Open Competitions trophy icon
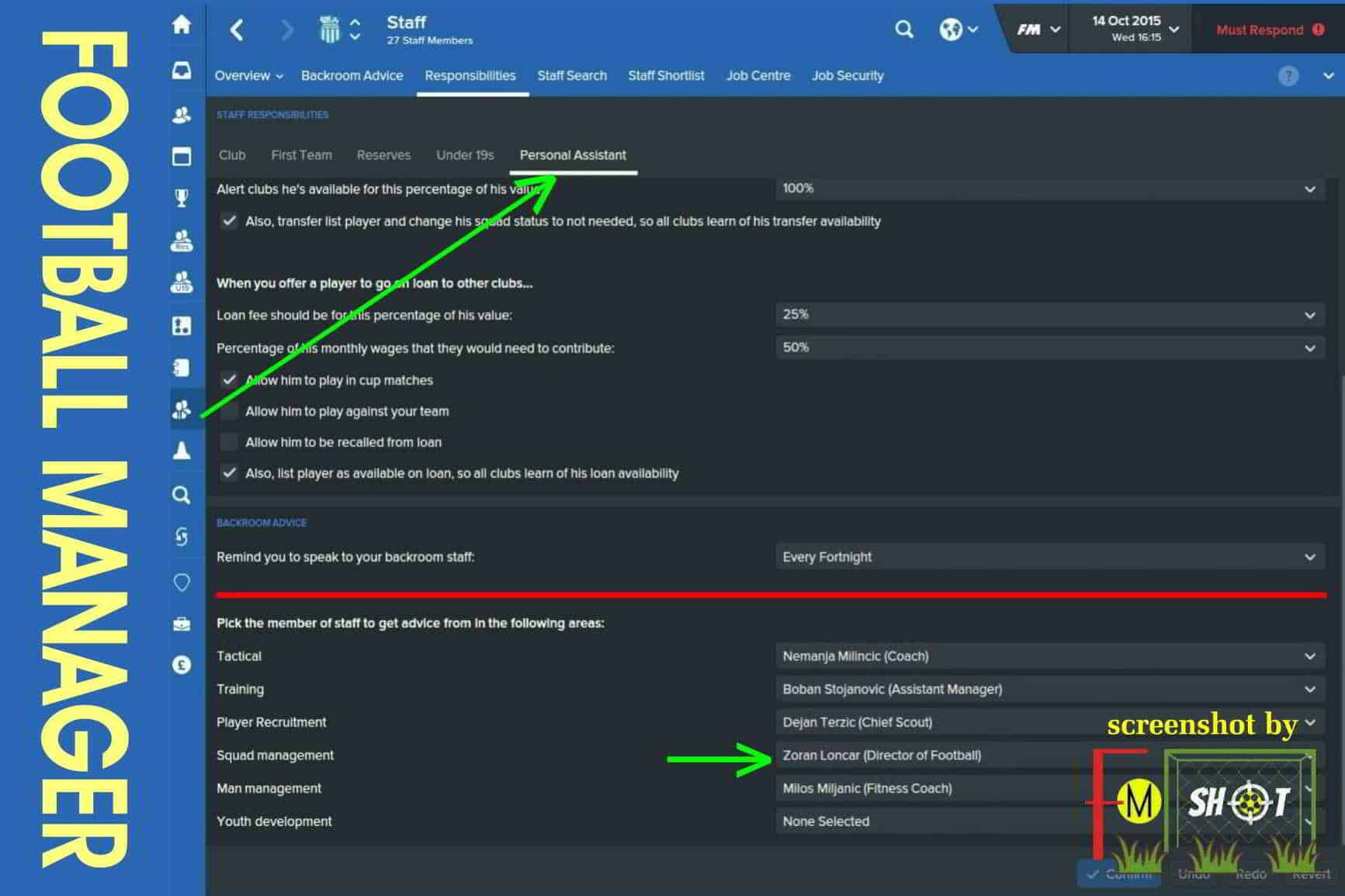 pos(182,198)
